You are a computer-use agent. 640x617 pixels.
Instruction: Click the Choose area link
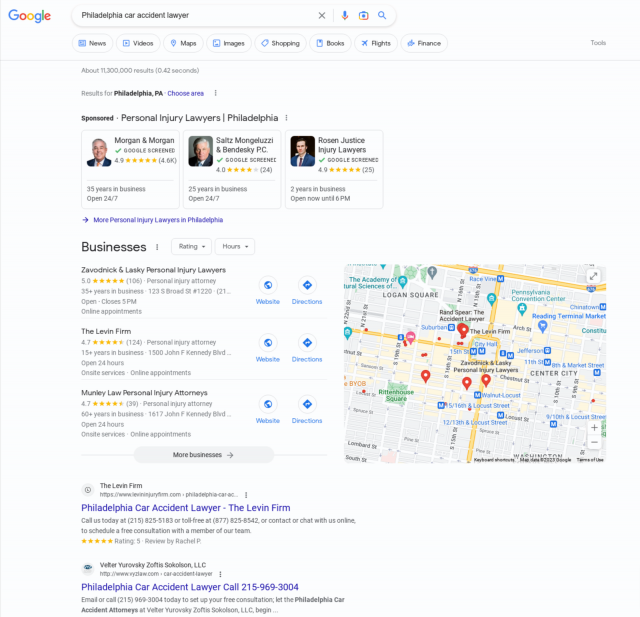(x=185, y=93)
